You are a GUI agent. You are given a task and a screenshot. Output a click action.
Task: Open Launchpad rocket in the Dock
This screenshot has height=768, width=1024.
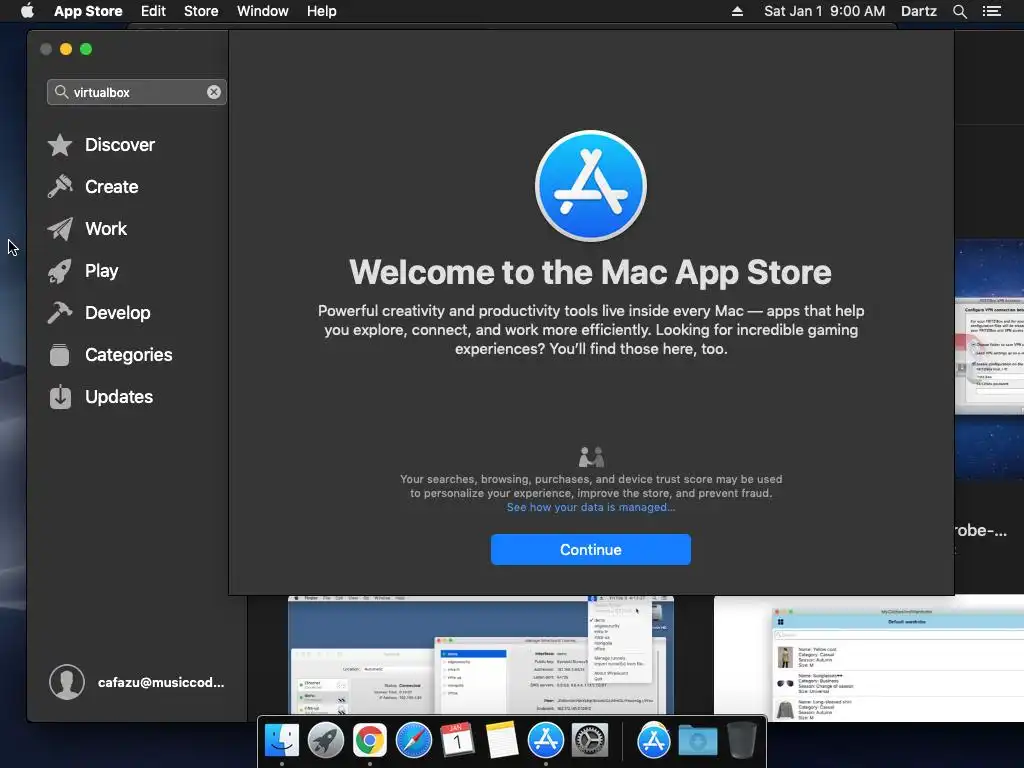tap(325, 741)
